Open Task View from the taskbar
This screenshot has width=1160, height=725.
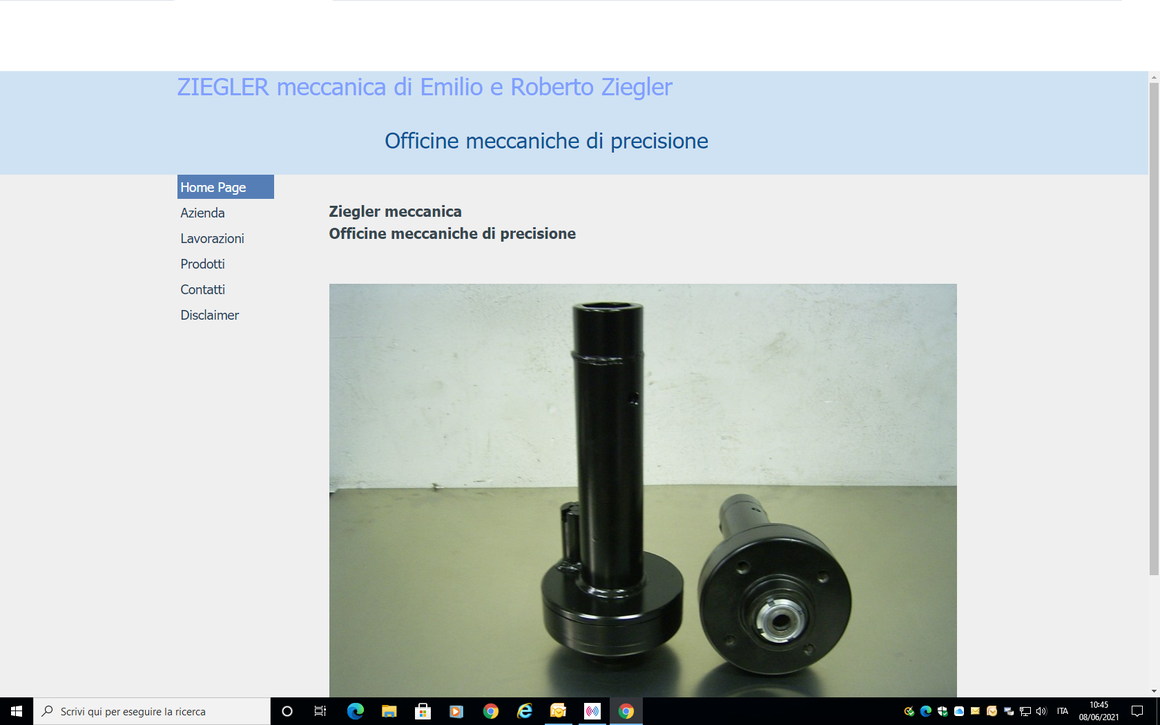[x=320, y=711]
